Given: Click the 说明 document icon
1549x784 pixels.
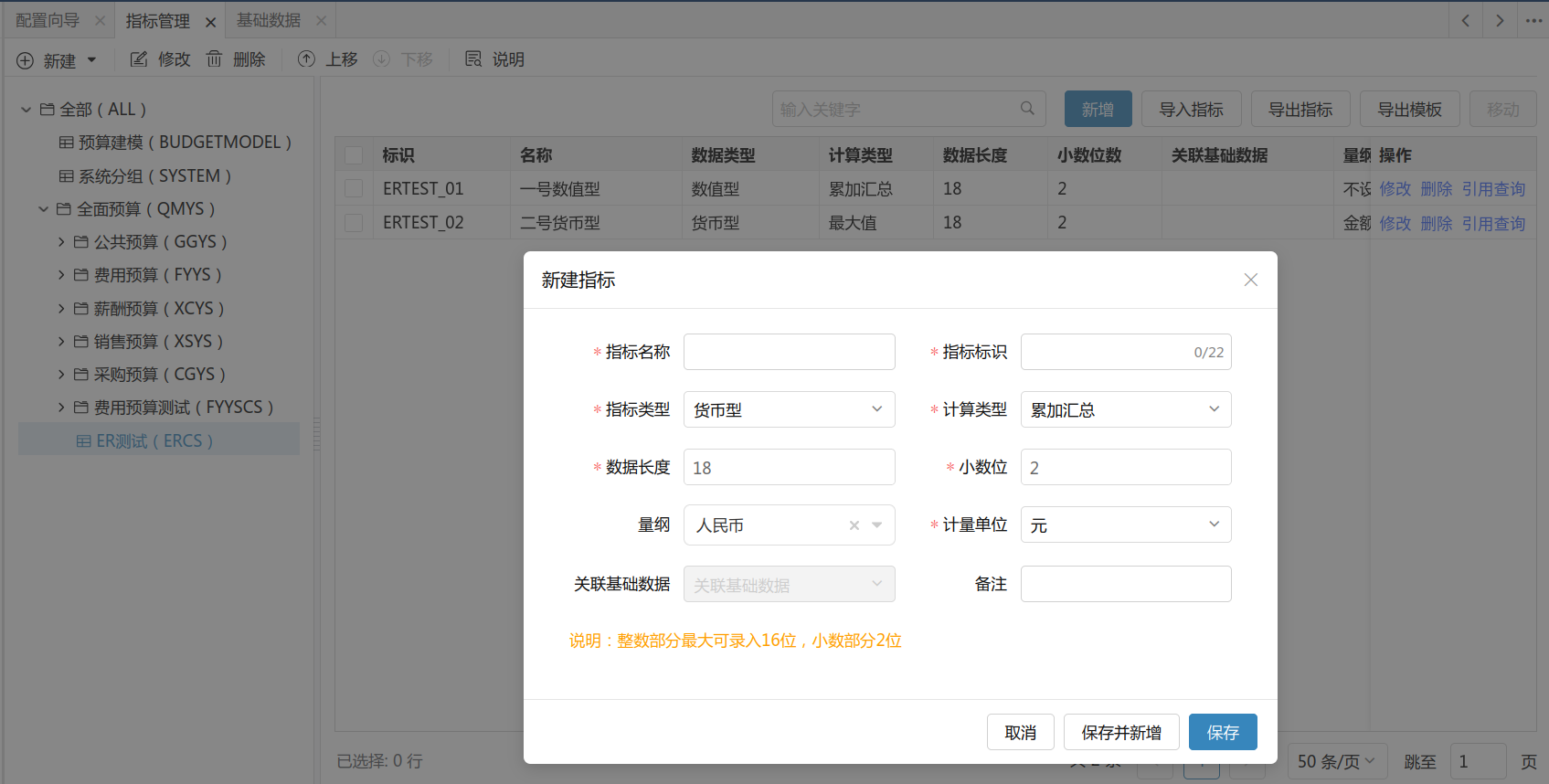Looking at the screenshot, I should tap(473, 59).
